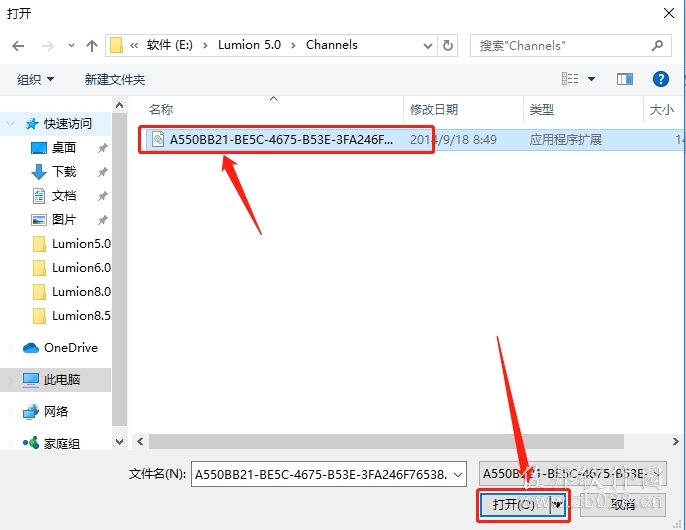
Task: Click the DLL file icon in list
Action: [158, 140]
